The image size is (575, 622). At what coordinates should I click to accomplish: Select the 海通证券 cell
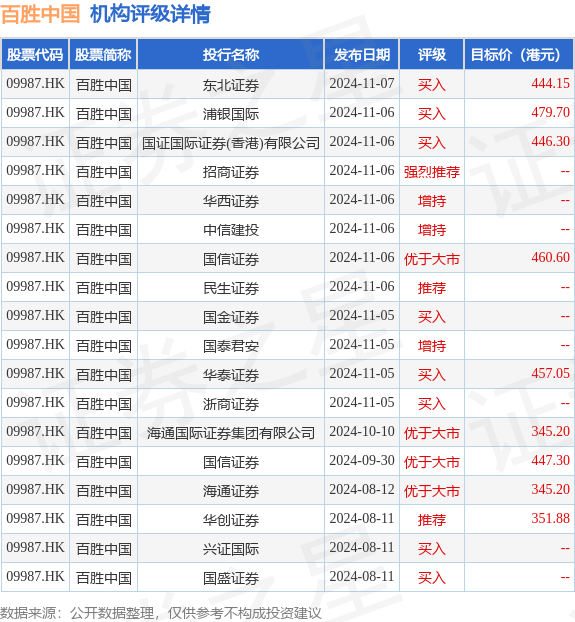pos(231,490)
